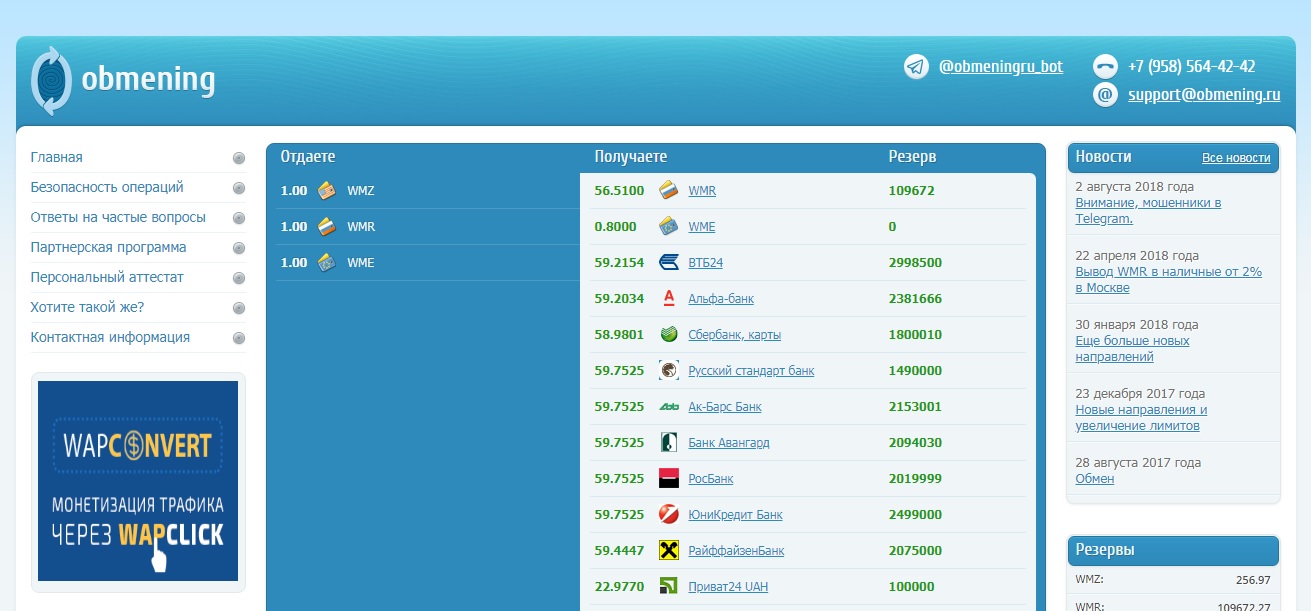1311x611 pixels.
Task: Click the WapConvert advertisement banner
Action: point(138,481)
